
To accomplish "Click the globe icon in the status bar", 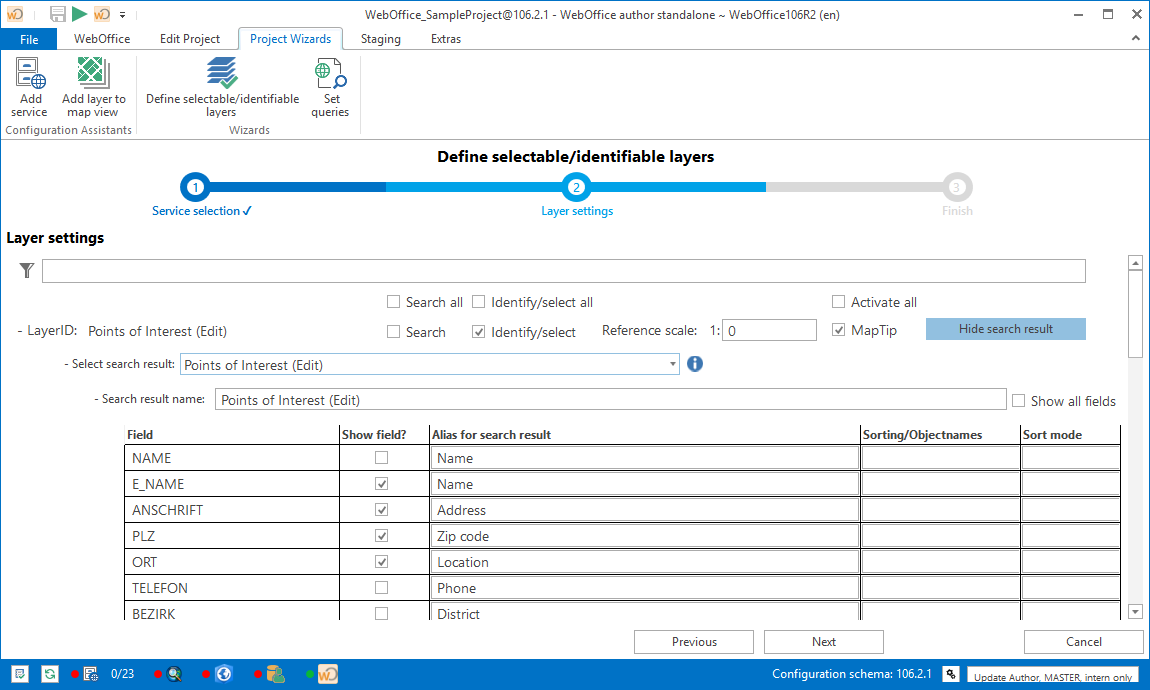I will [224, 673].
